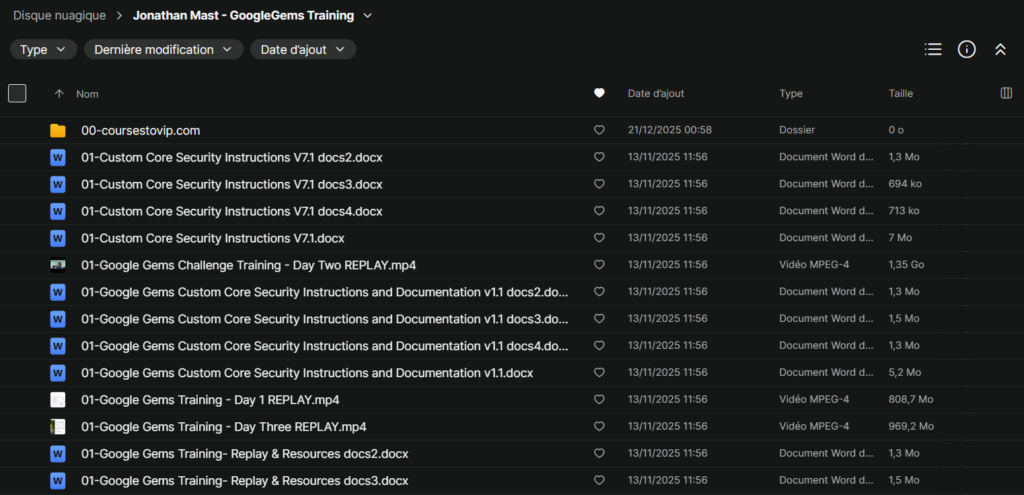The height and width of the screenshot is (495, 1024).
Task: Go to Disque nuagique breadcrumb
Action: click(59, 15)
